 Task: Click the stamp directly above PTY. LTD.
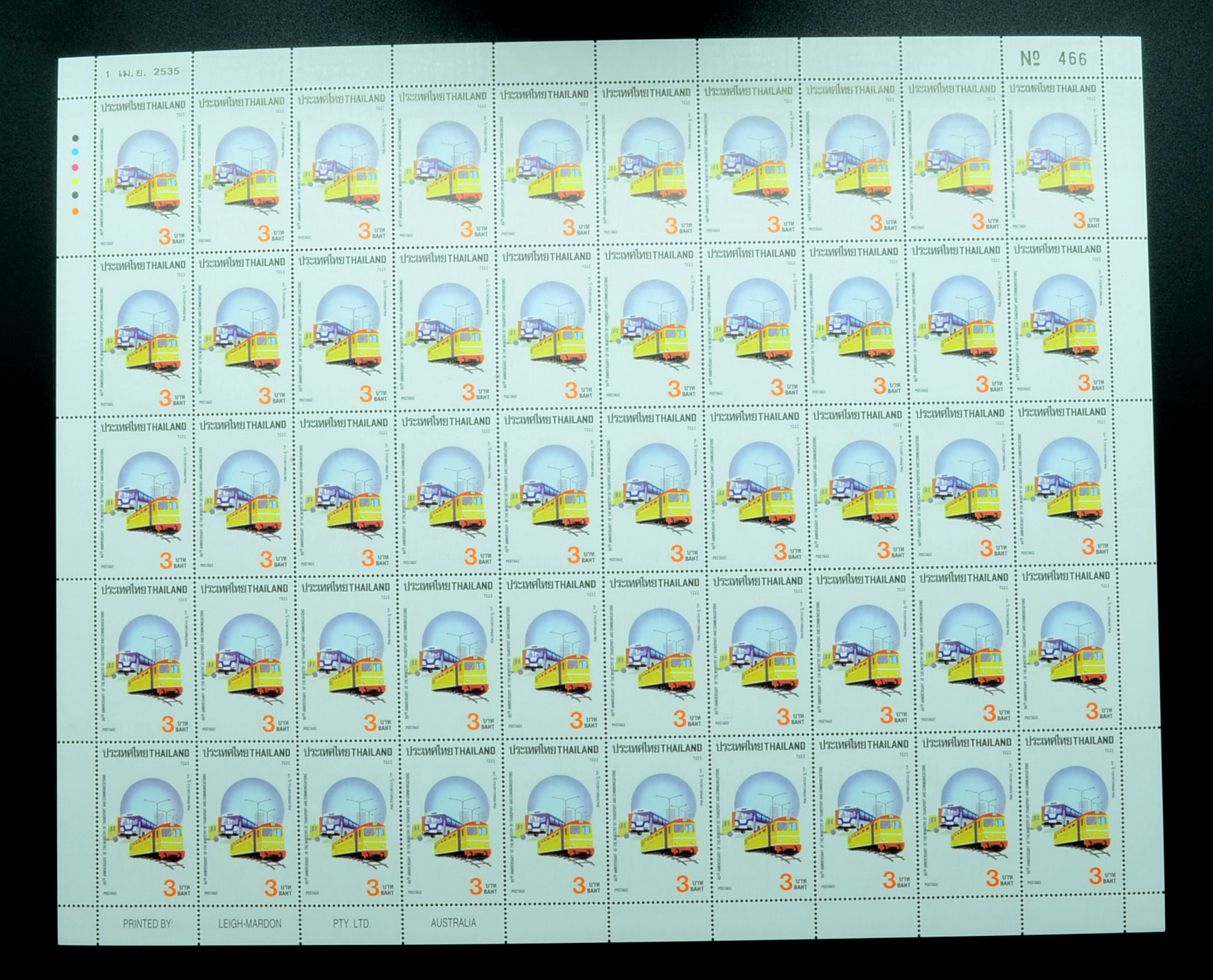click(349, 820)
